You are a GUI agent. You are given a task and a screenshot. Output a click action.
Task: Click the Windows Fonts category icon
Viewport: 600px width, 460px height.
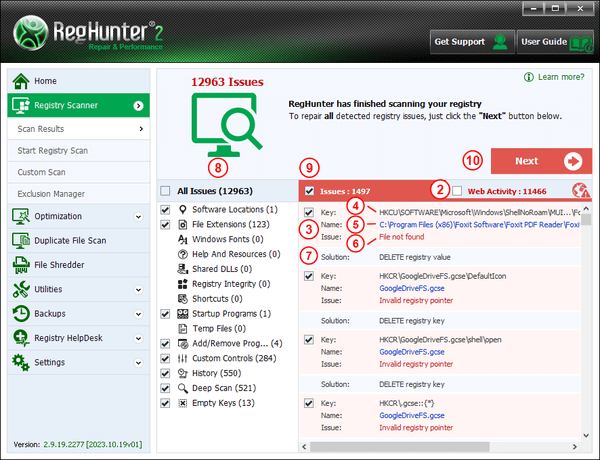point(183,239)
